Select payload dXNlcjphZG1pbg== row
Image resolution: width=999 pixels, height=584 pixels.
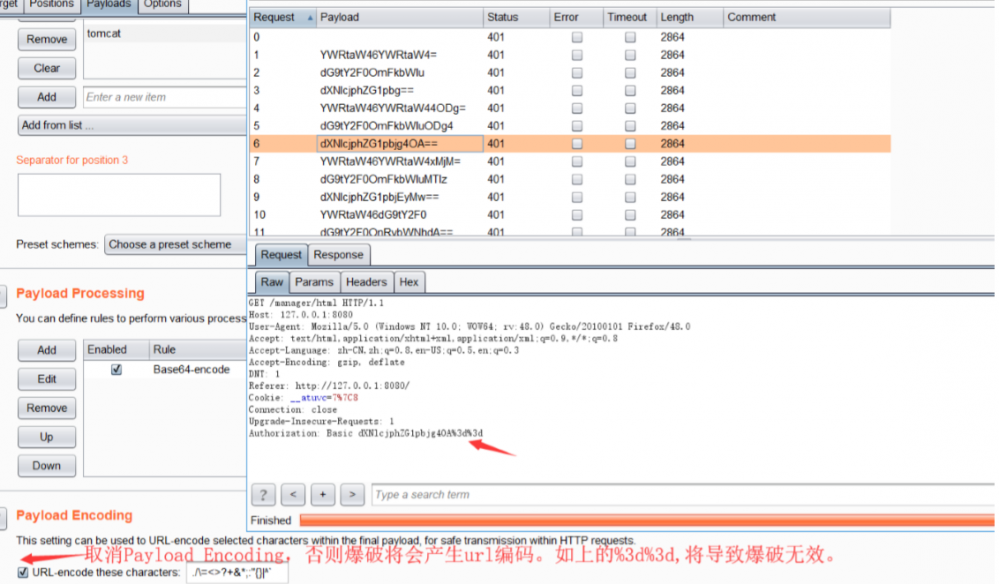570,90
